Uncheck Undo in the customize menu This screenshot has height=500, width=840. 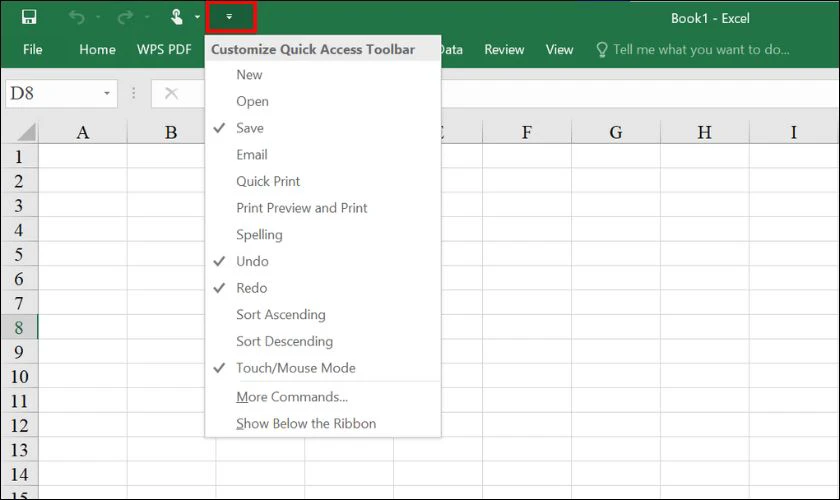[x=323, y=262]
